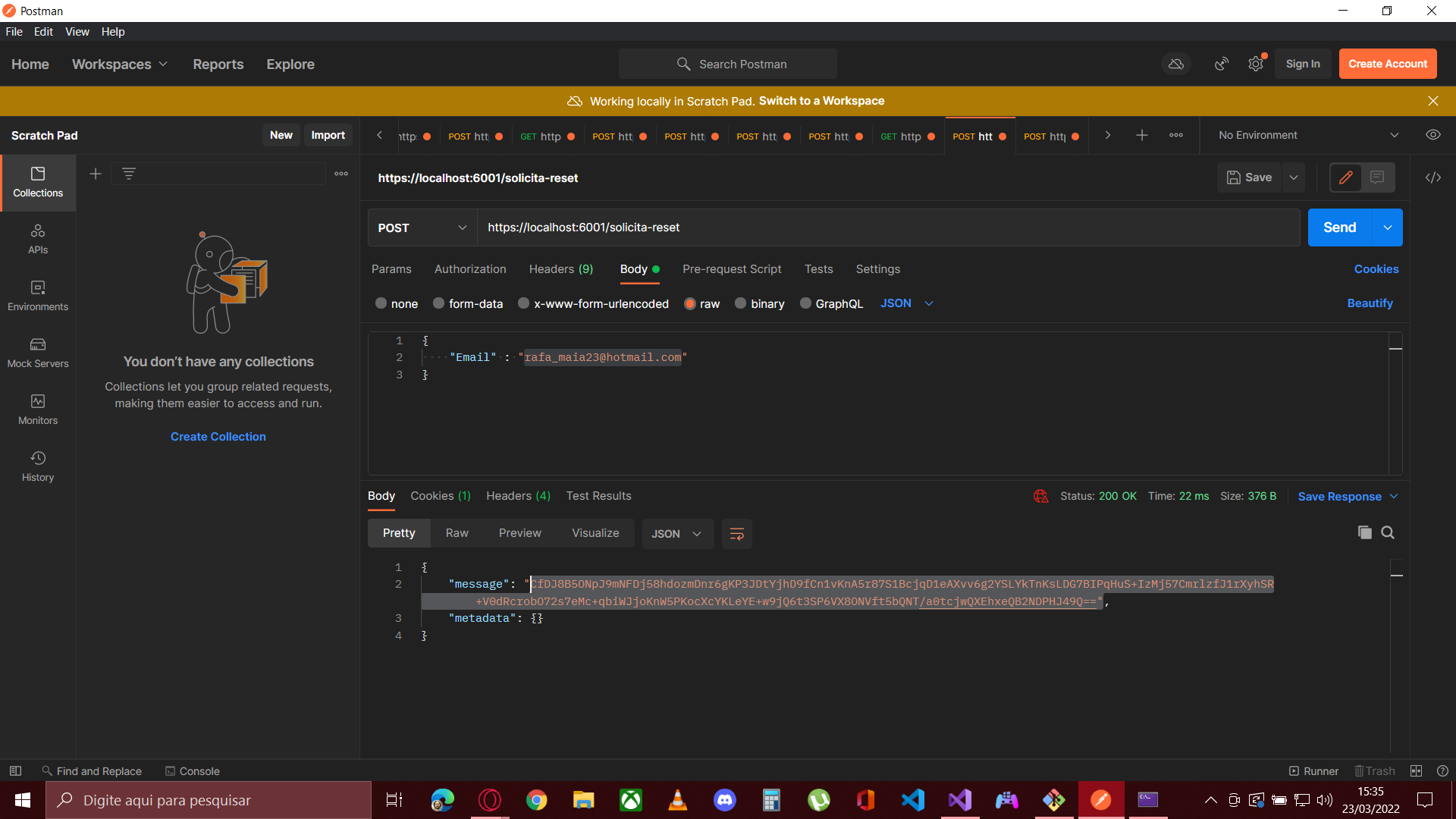Click the Search Postman field

[728, 64]
